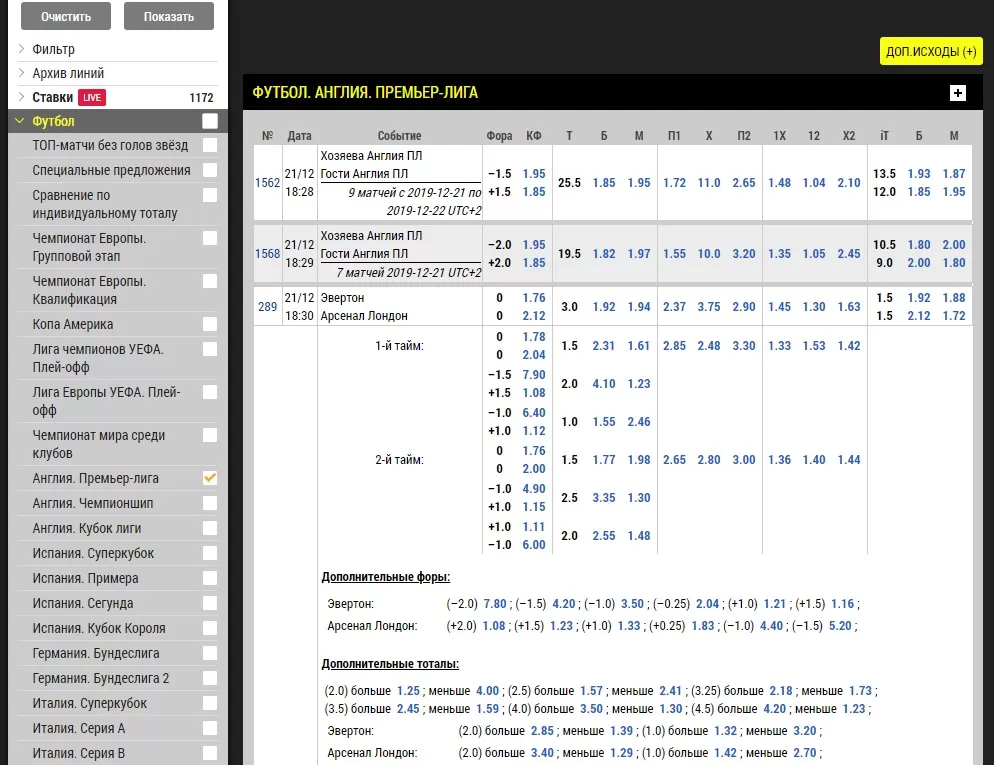The image size is (994, 765).
Task: Open event number 1562 link
Action: click(x=267, y=183)
